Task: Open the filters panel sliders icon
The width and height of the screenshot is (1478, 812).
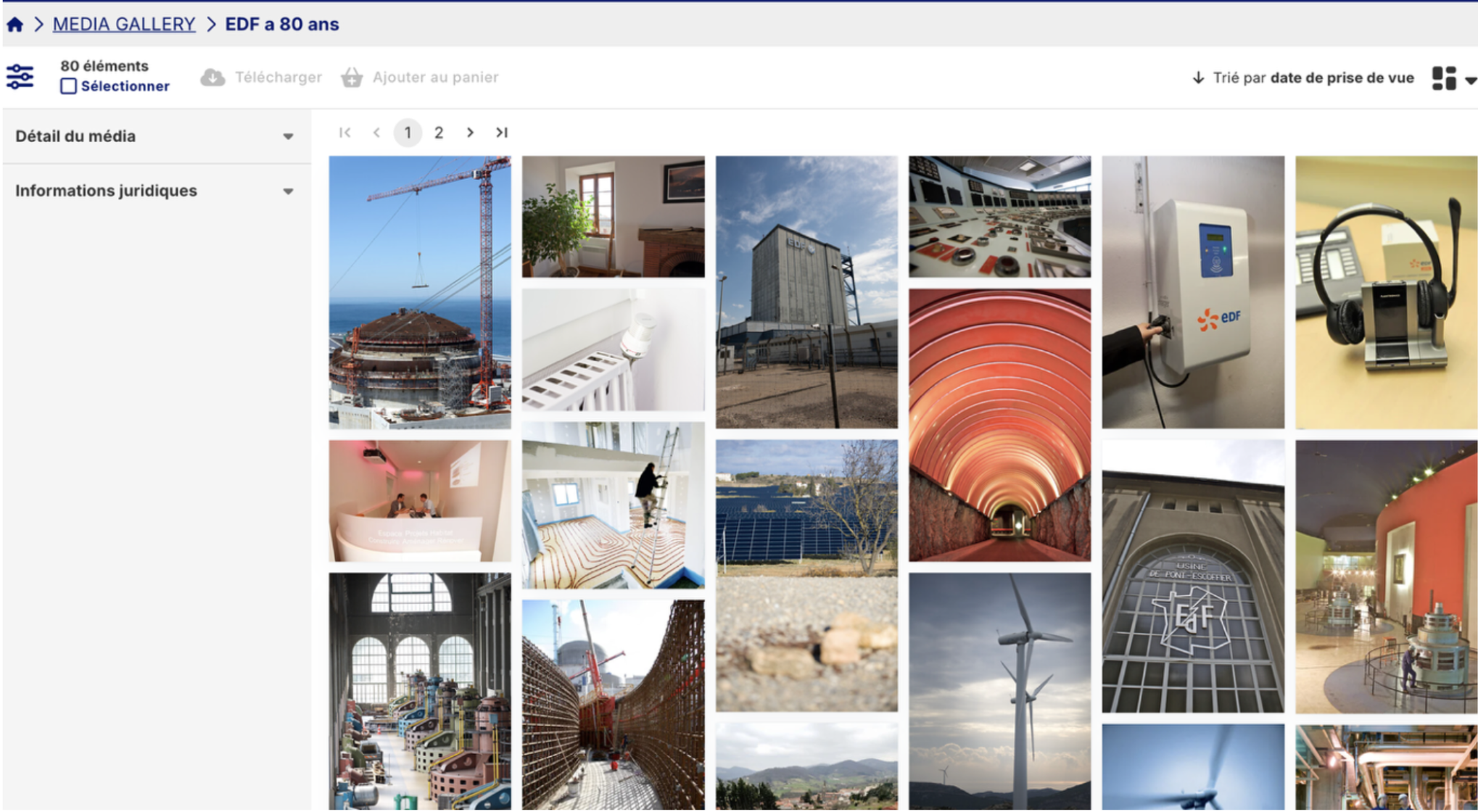Action: pos(20,77)
